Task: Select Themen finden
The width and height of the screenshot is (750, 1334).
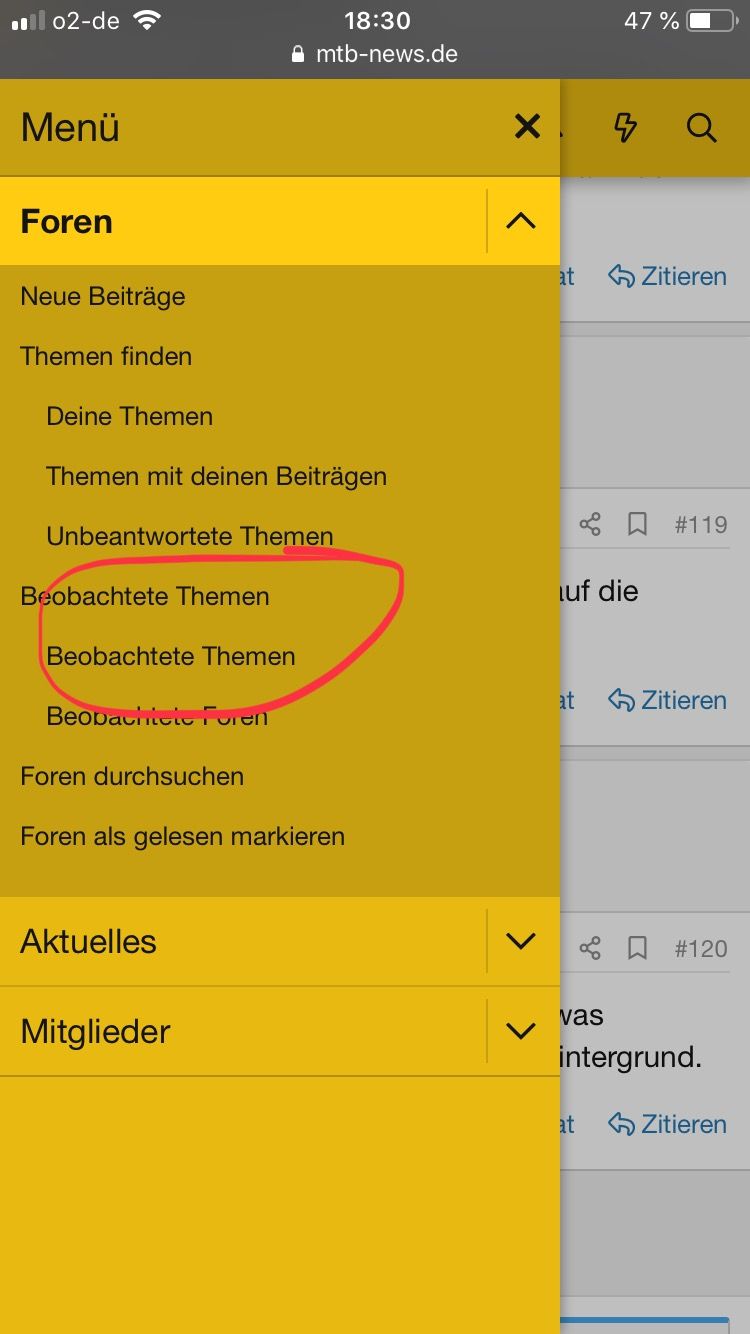Action: point(106,356)
